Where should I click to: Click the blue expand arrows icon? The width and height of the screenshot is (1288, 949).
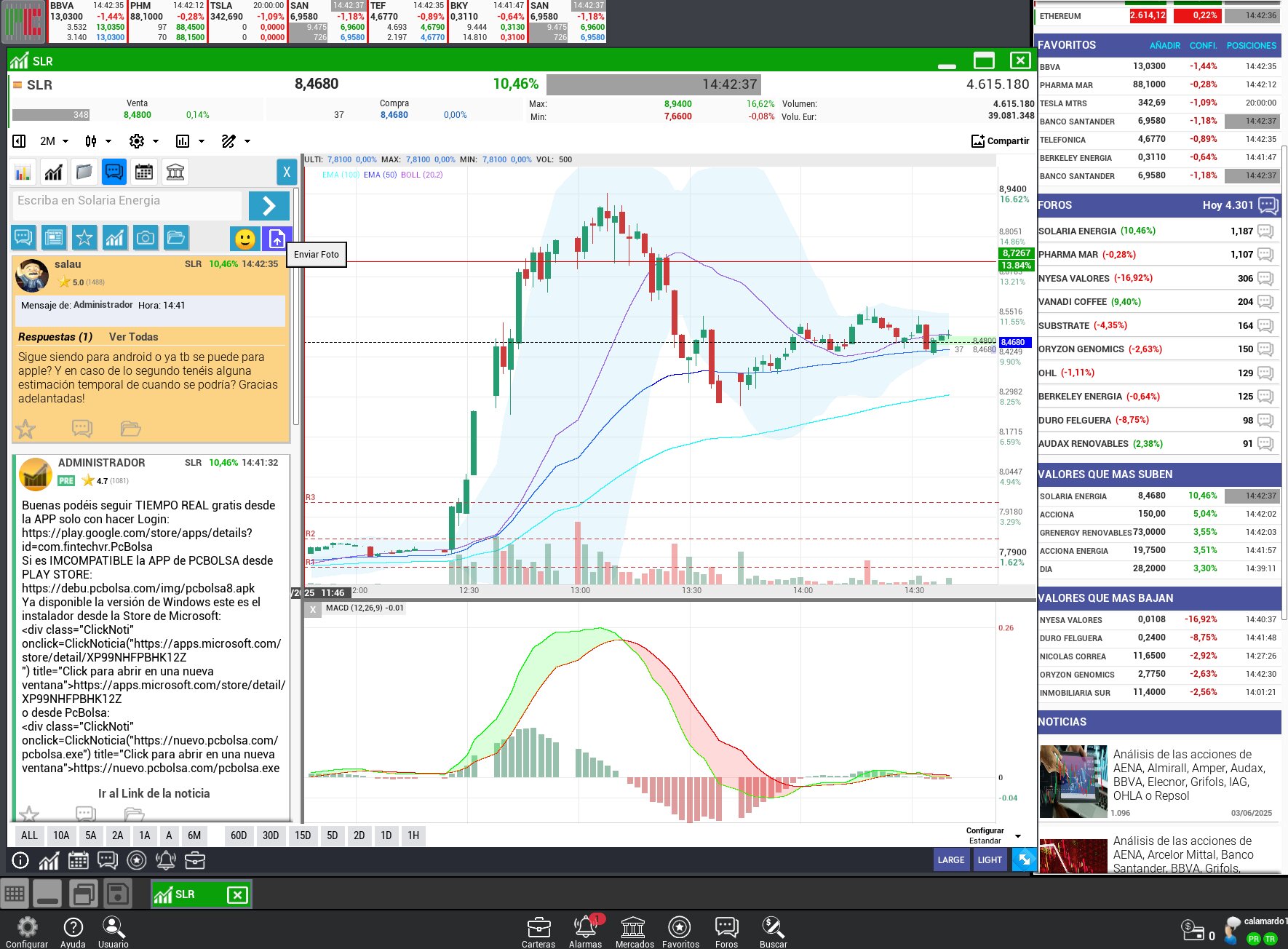[1025, 860]
